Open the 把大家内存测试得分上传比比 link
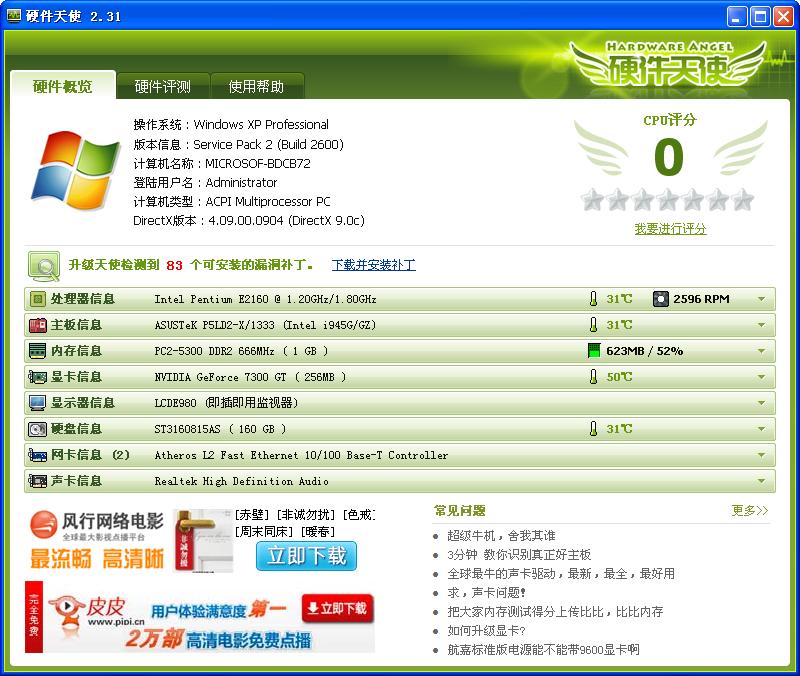The height and width of the screenshot is (676, 800). (555, 611)
